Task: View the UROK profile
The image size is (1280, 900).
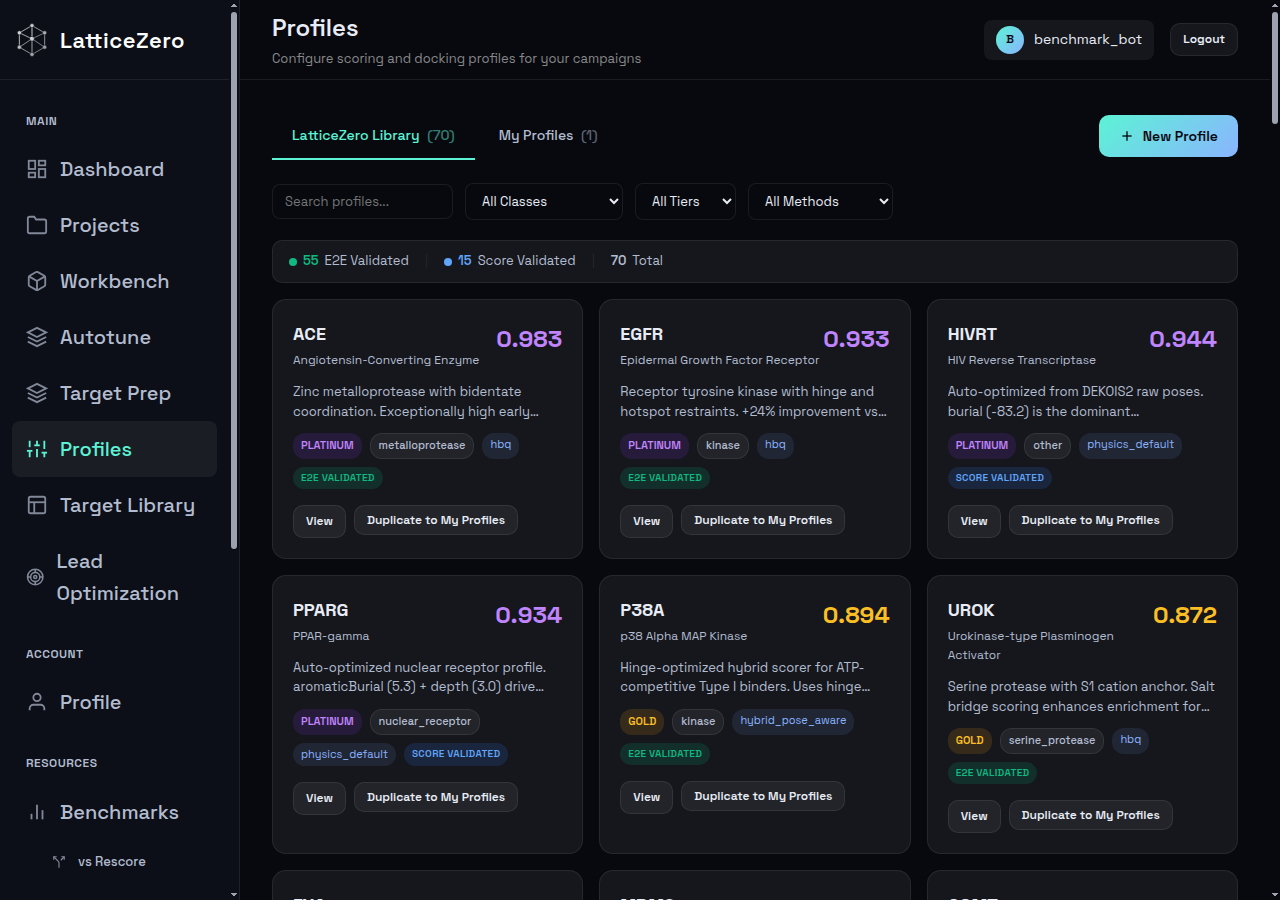Action: [974, 816]
